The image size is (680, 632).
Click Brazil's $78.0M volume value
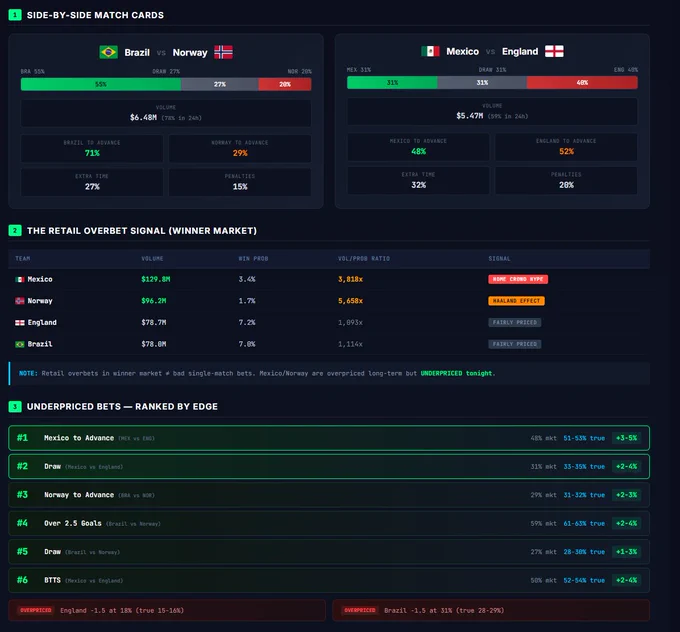point(154,344)
